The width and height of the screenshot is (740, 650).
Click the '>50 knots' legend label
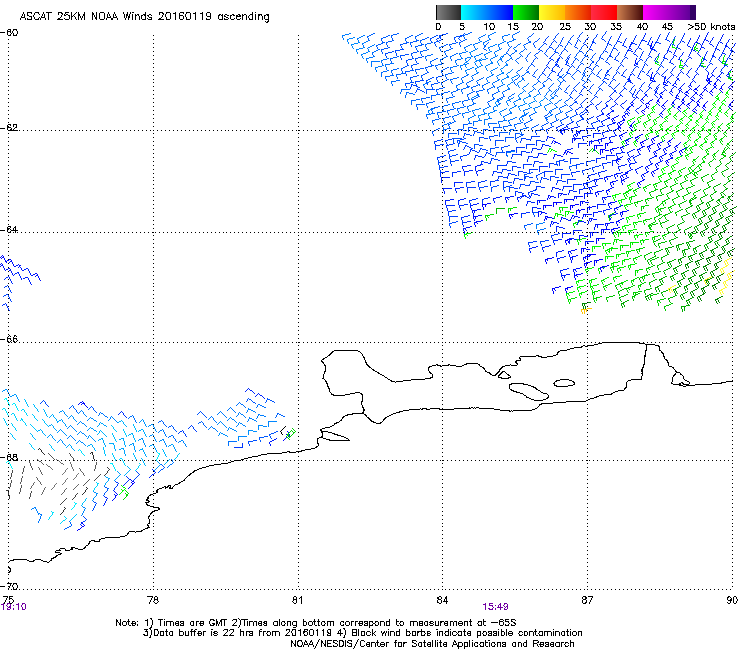[x=711, y=27]
